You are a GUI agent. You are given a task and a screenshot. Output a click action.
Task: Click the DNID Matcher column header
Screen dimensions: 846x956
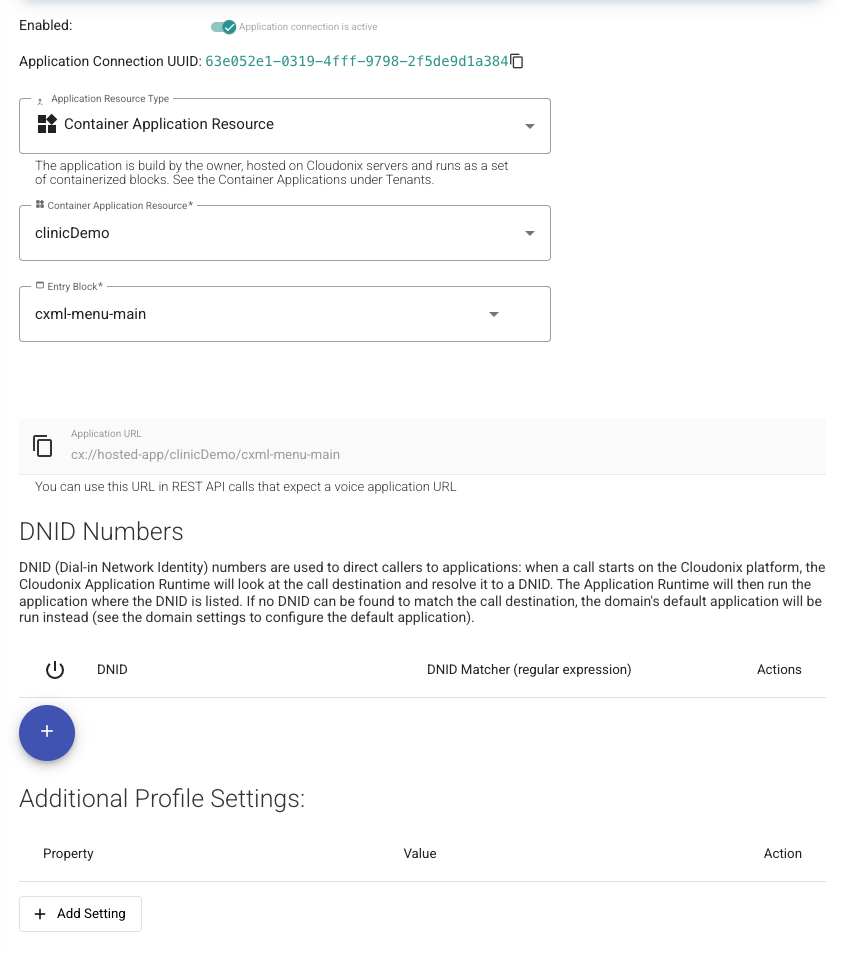tap(529, 670)
